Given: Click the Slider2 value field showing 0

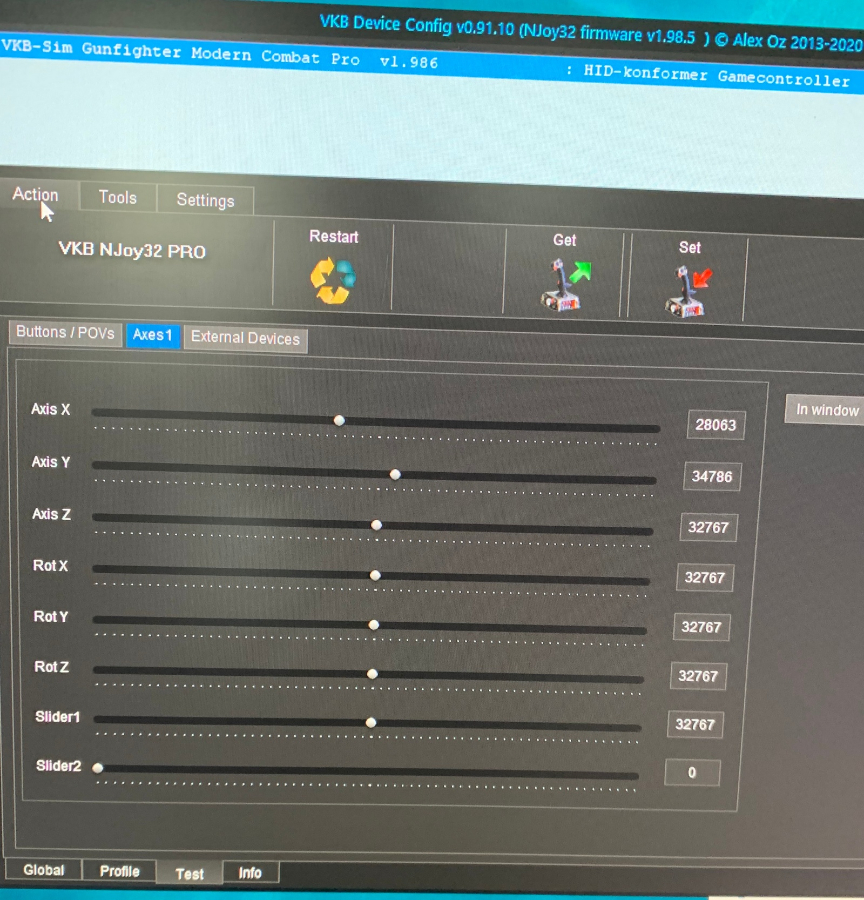Looking at the screenshot, I should coord(692,773).
